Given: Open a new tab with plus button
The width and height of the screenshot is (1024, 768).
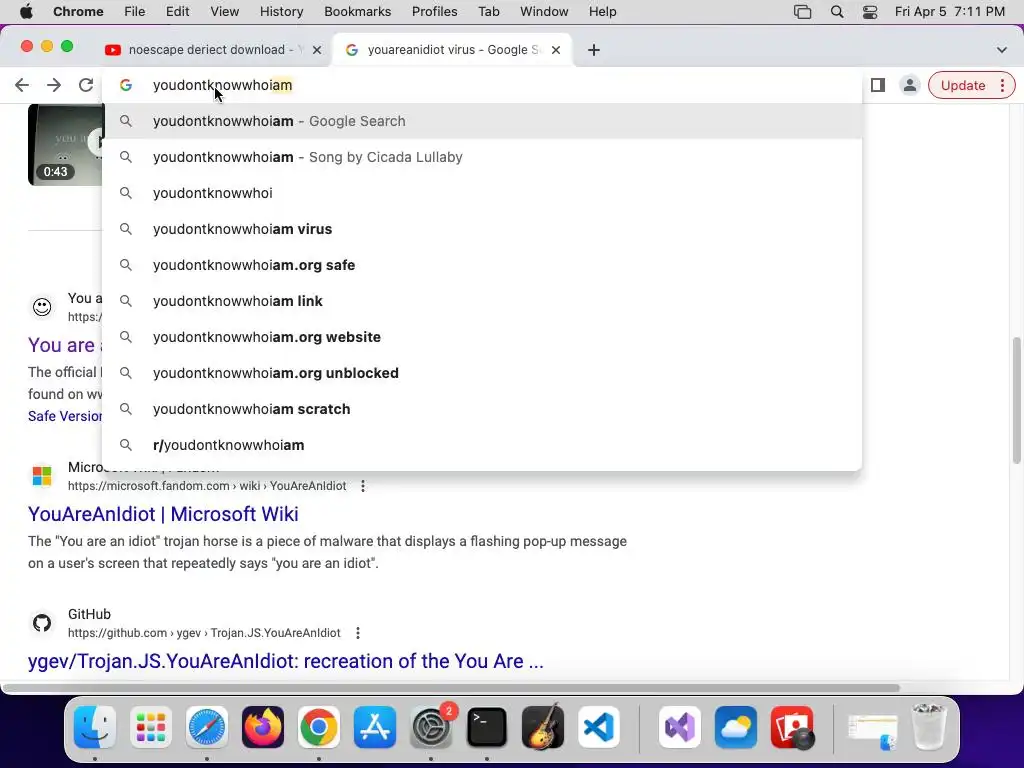Looking at the screenshot, I should [594, 50].
